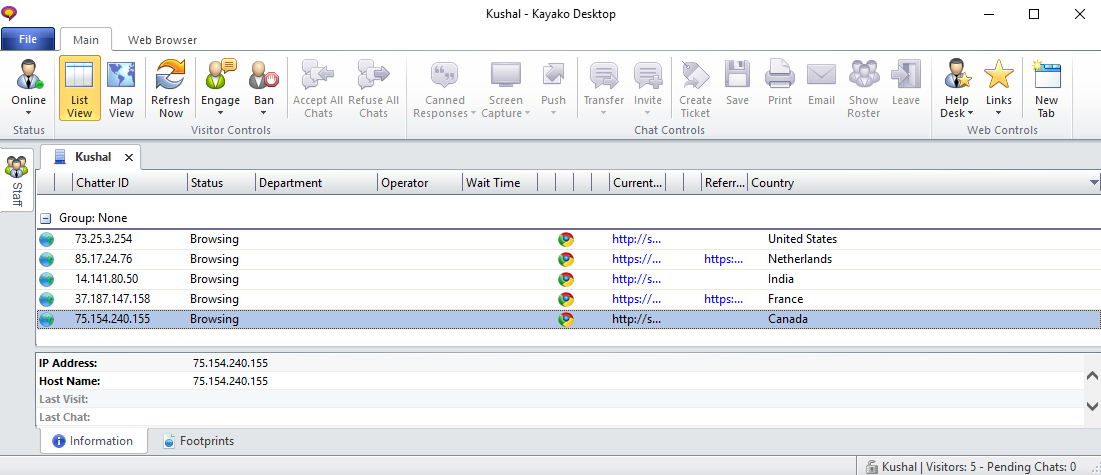Open Canned Responses dropdown
Screen dimensions: 1101x475
point(444,89)
